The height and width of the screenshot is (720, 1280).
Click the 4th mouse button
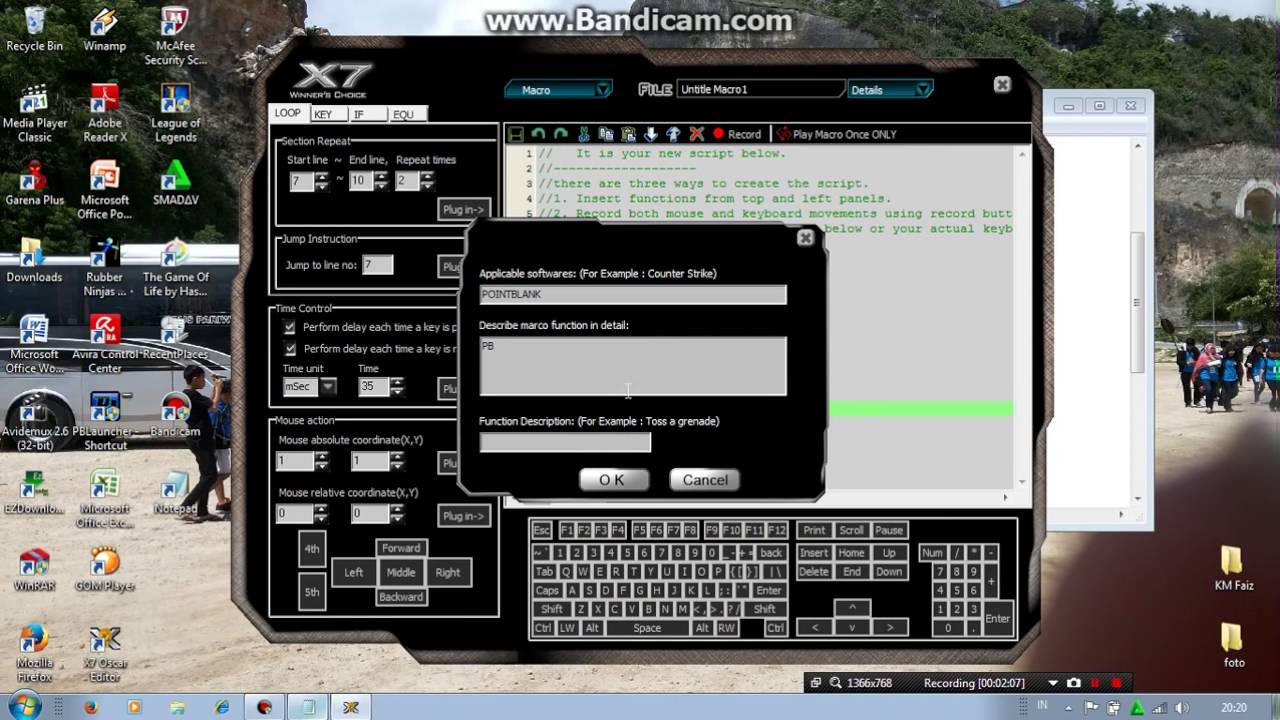click(312, 549)
